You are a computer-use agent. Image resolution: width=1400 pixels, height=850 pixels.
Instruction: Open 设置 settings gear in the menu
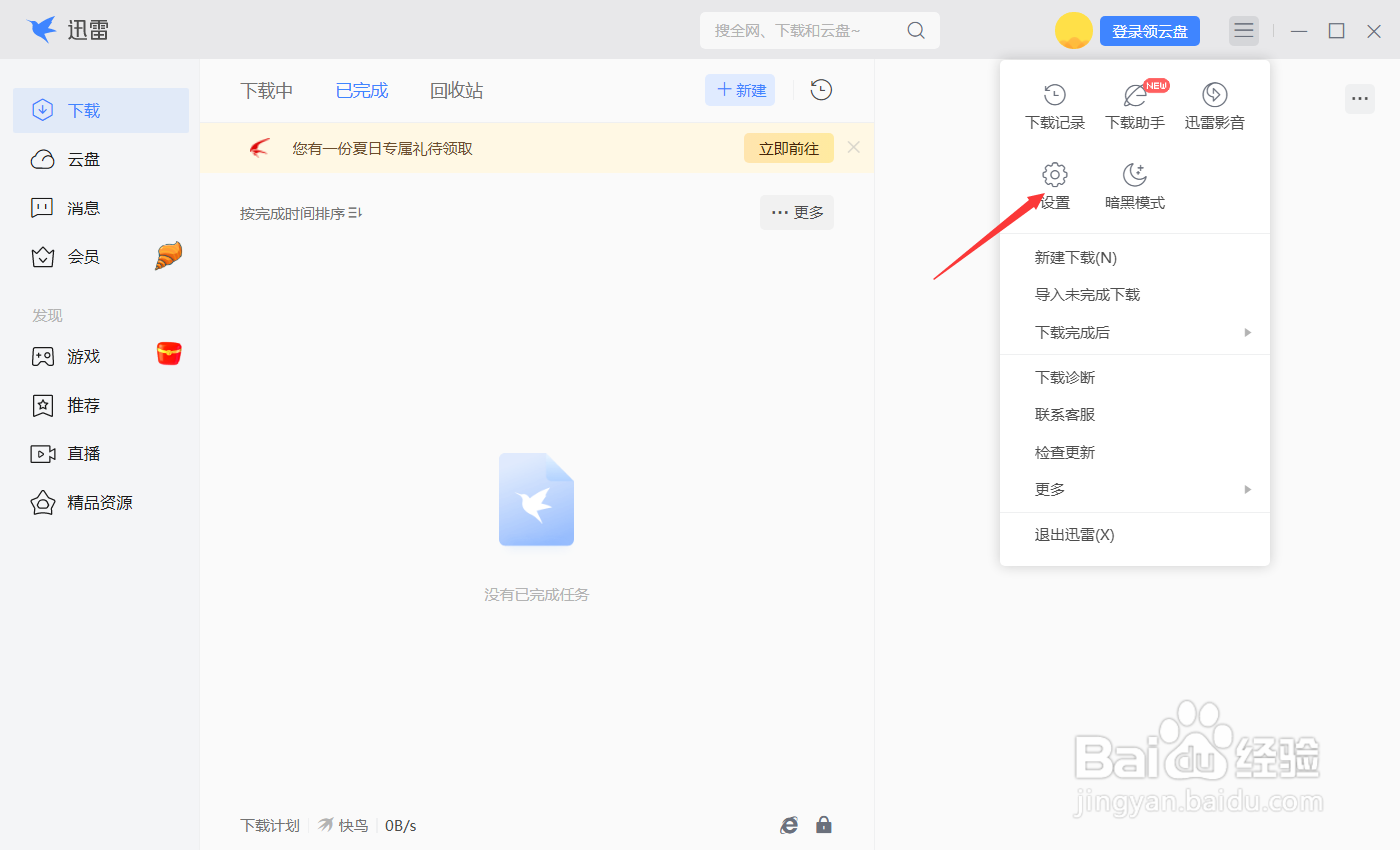coord(1055,186)
